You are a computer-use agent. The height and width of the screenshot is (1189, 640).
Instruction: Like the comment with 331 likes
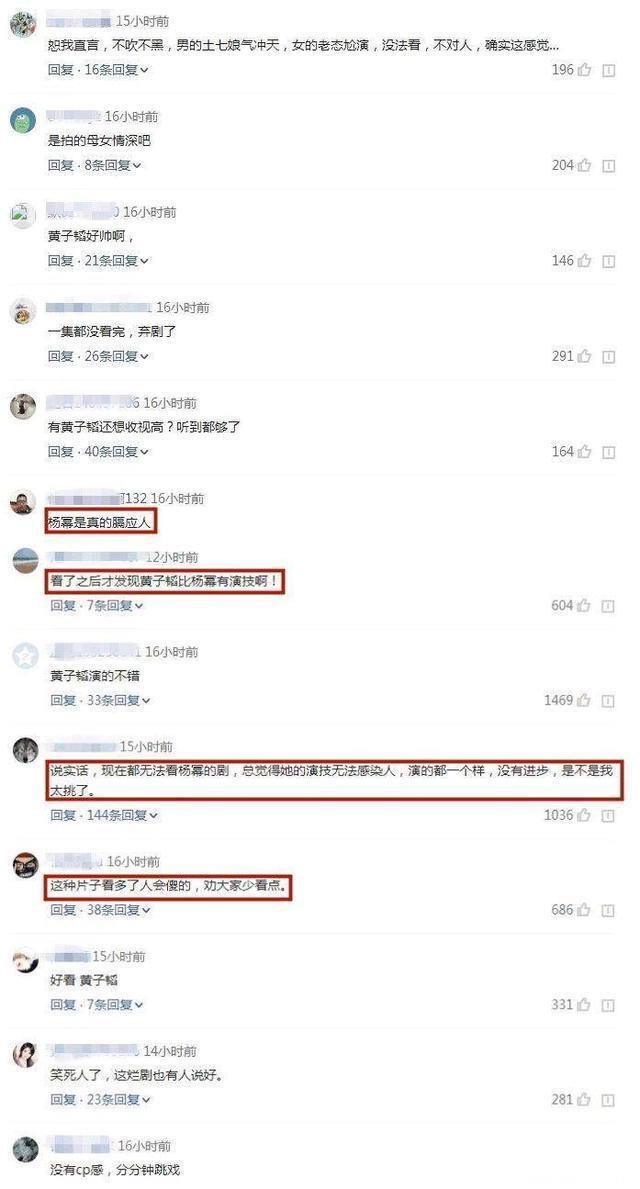tap(584, 1005)
